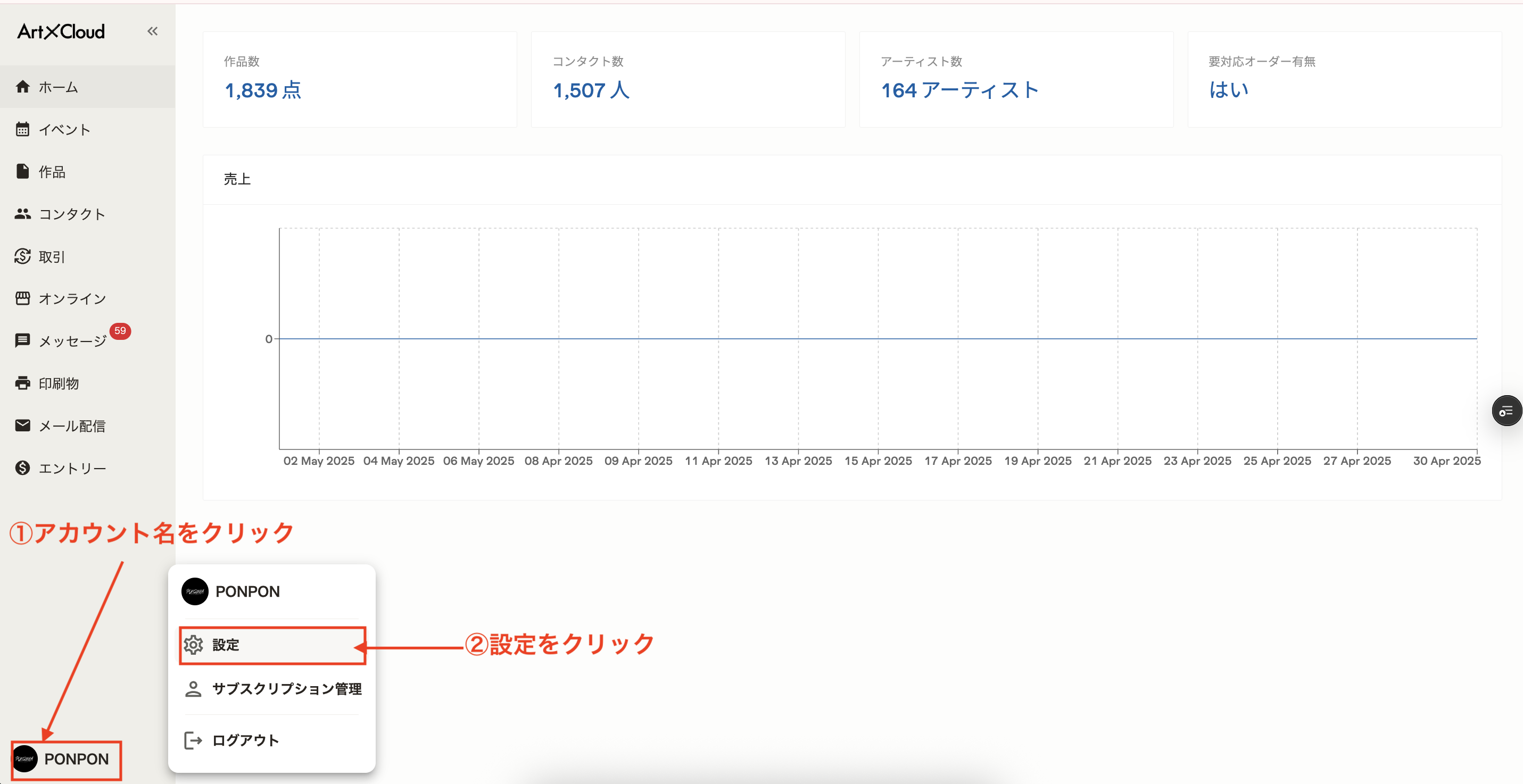Click the 13 Apr 2025 axis label
The image size is (1523, 784).
click(x=798, y=461)
